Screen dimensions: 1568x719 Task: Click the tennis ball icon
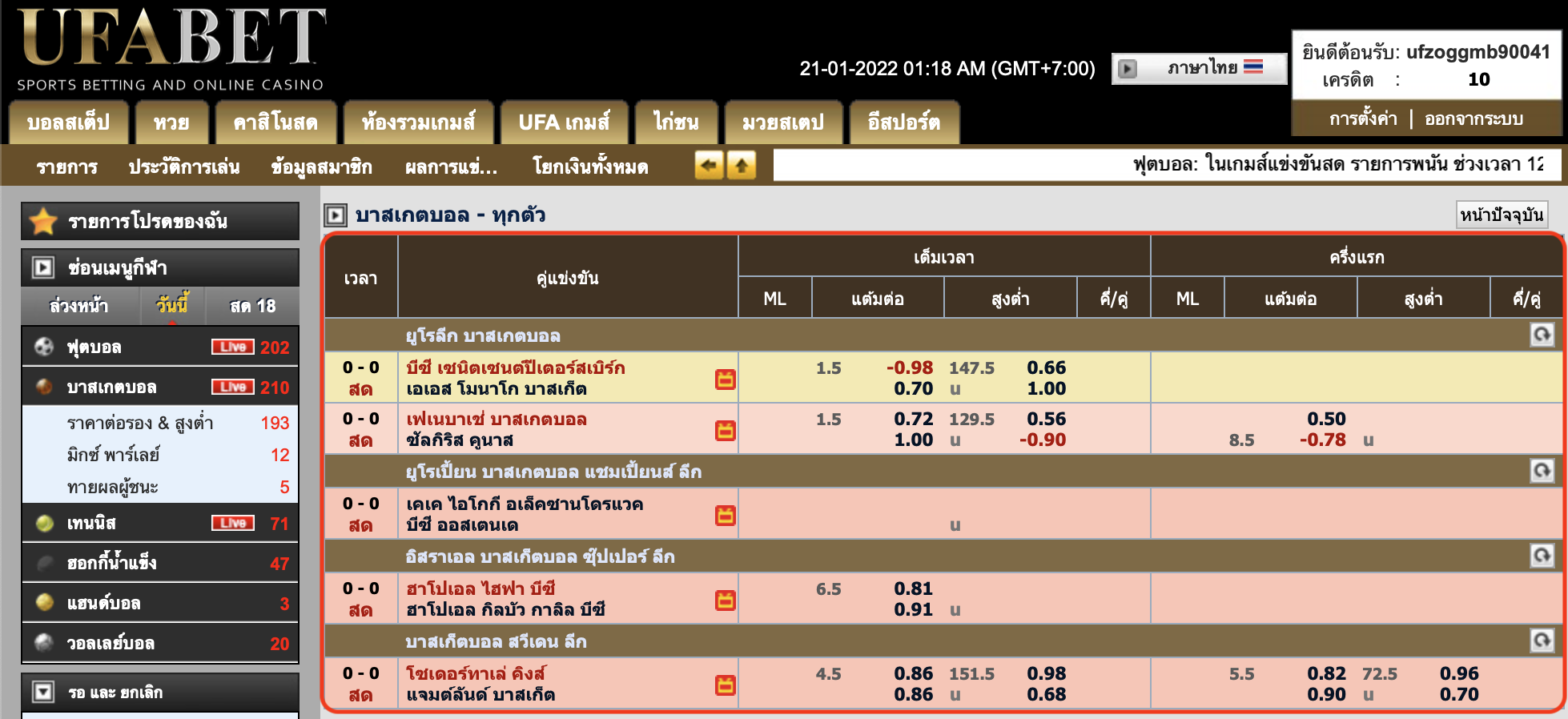click(44, 523)
